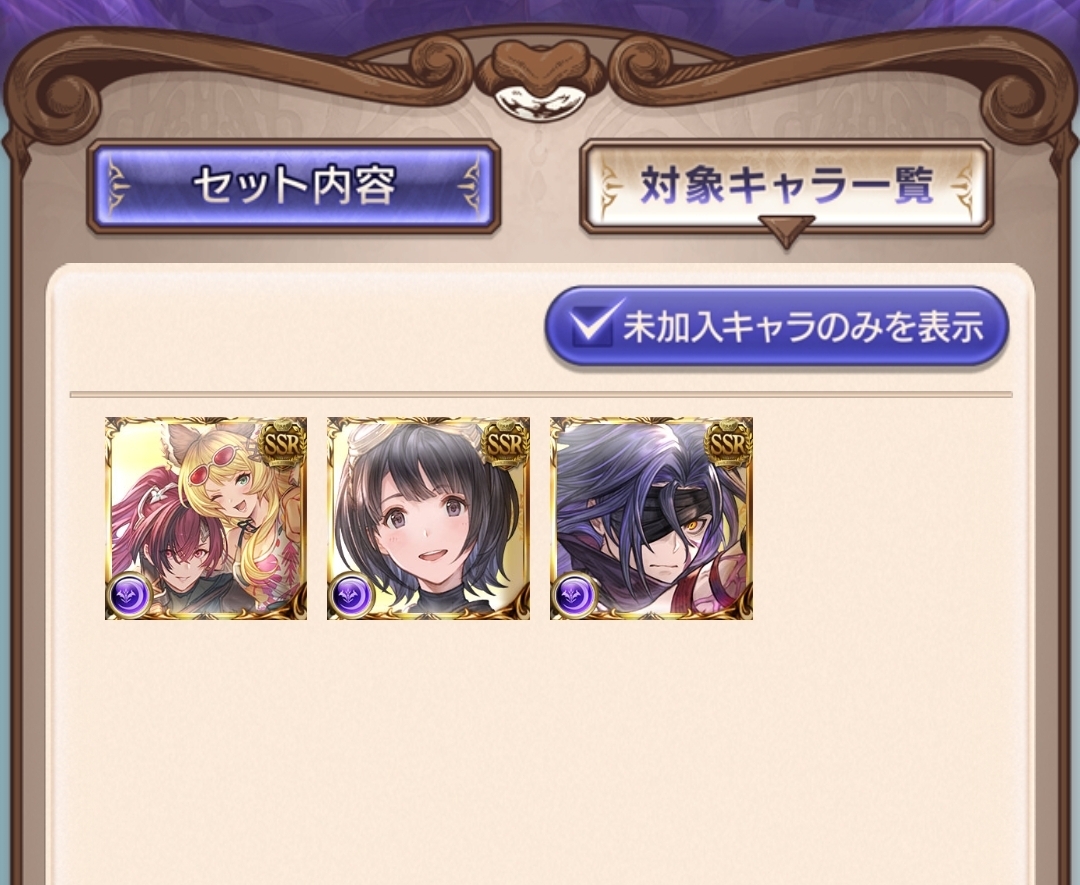Select the black-haired girl character portrait
Image resolution: width=1080 pixels, height=885 pixels.
point(428,518)
